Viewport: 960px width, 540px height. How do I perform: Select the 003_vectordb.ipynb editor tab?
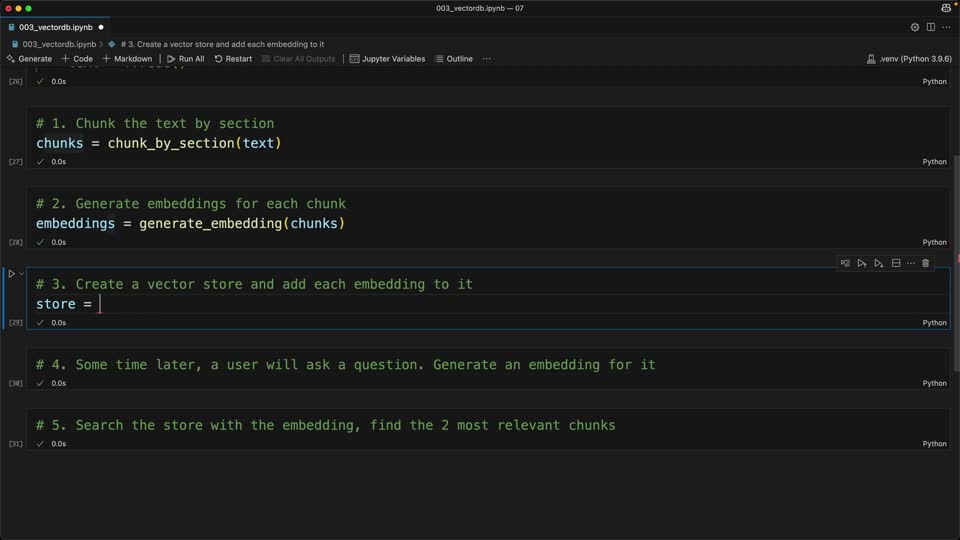(x=55, y=27)
